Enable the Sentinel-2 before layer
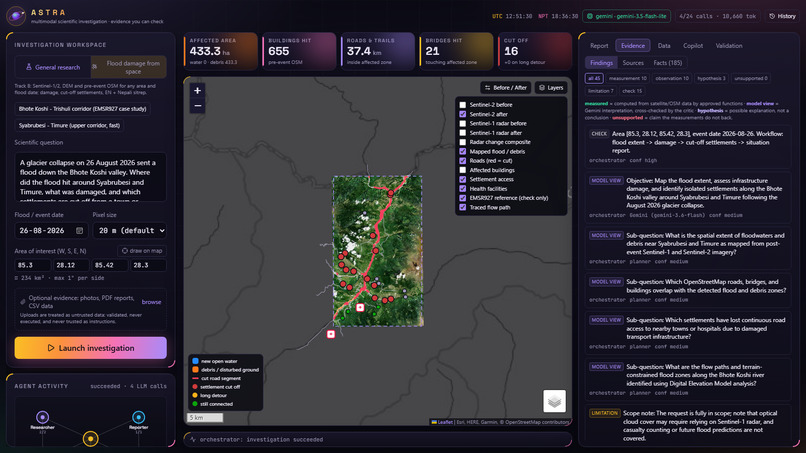Viewport: 806px width, 453px height. (463, 105)
